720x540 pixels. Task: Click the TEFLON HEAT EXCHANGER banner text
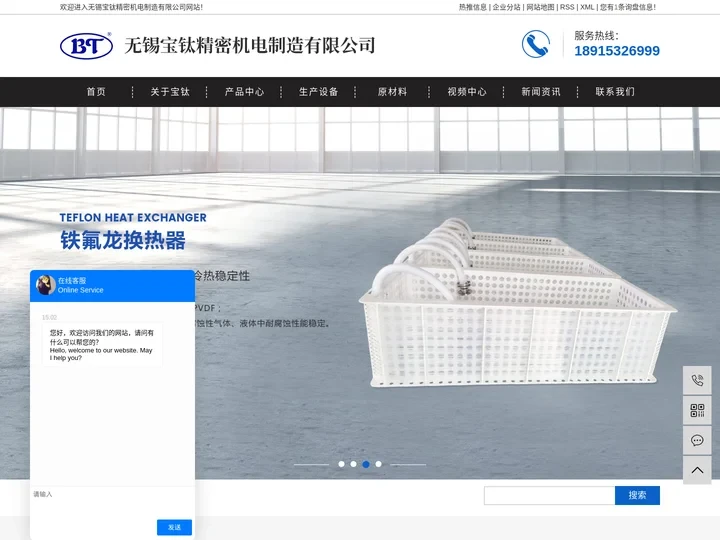click(x=133, y=217)
